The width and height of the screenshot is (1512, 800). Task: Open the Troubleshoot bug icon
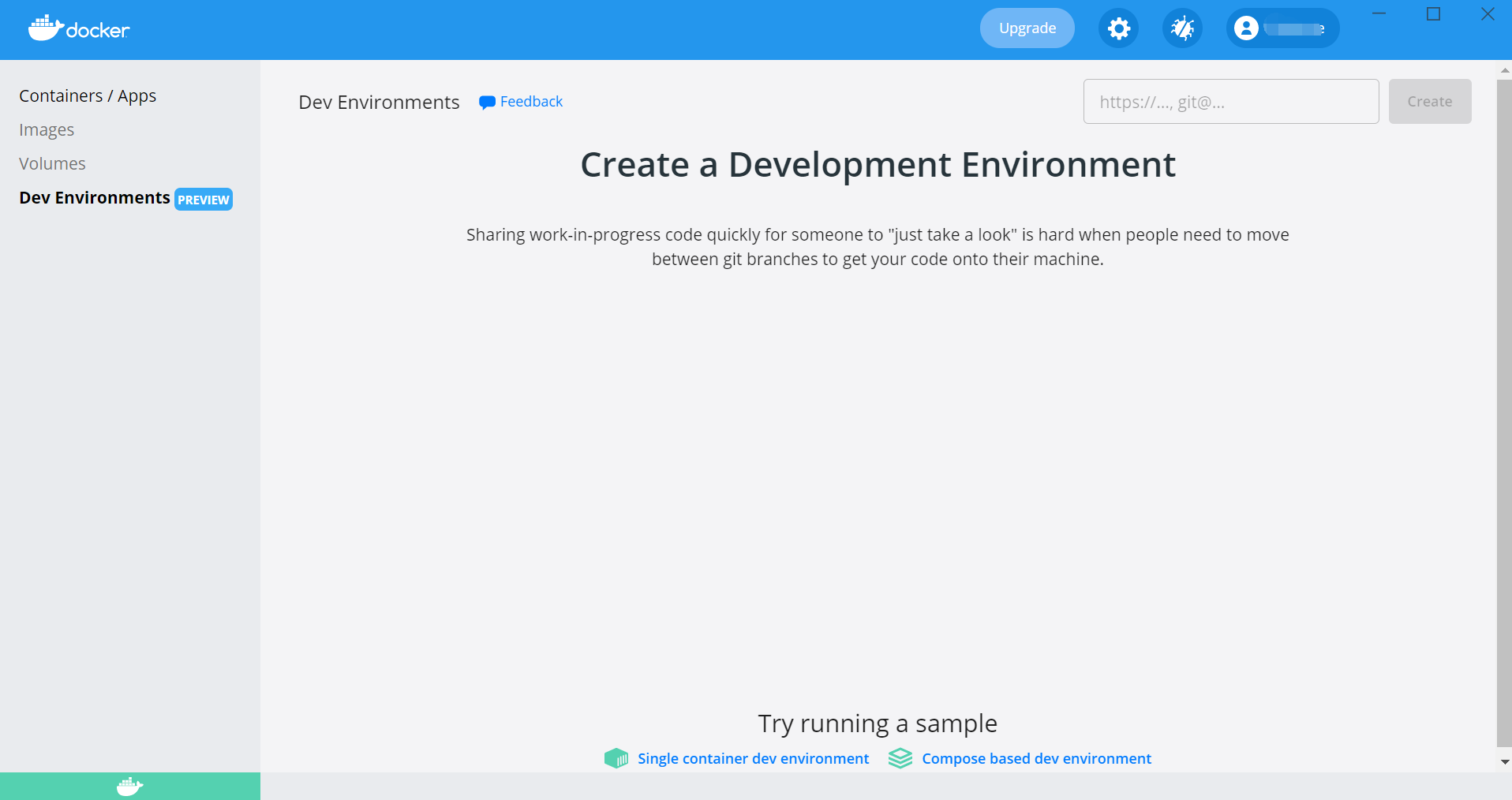(x=1182, y=28)
